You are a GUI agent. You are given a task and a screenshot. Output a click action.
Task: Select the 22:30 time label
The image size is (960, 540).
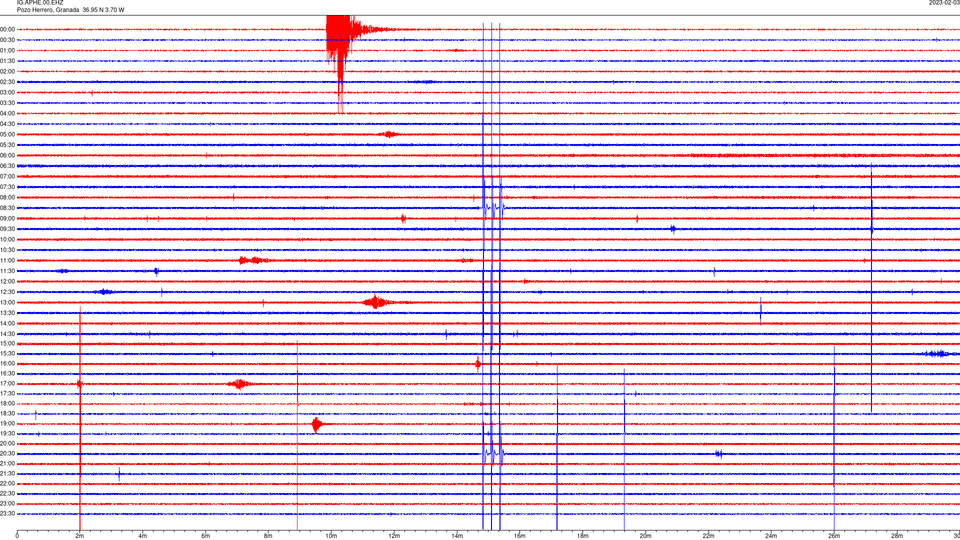[7, 493]
